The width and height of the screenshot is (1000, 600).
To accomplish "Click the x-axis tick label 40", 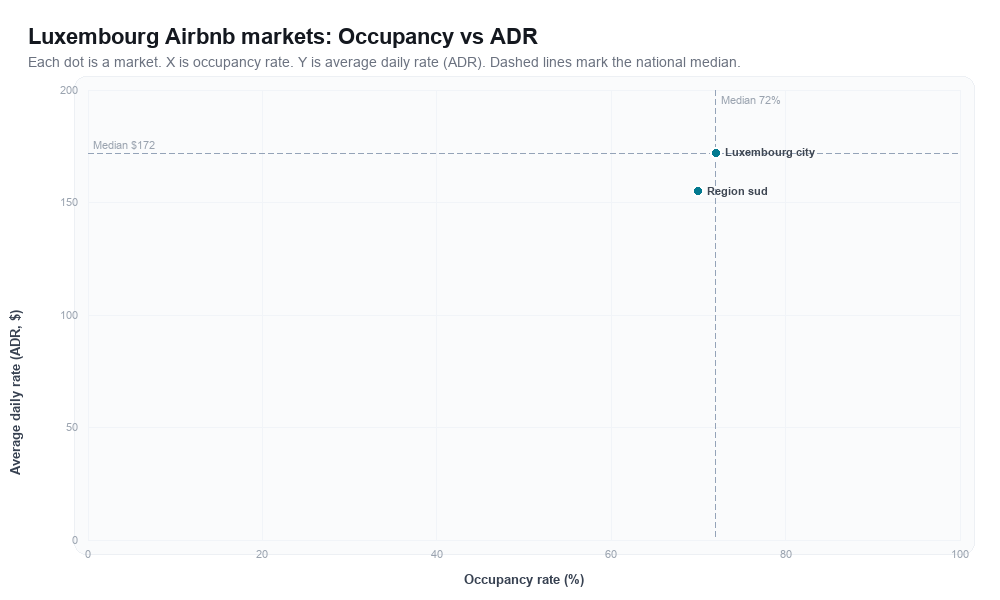I will pos(437,555).
